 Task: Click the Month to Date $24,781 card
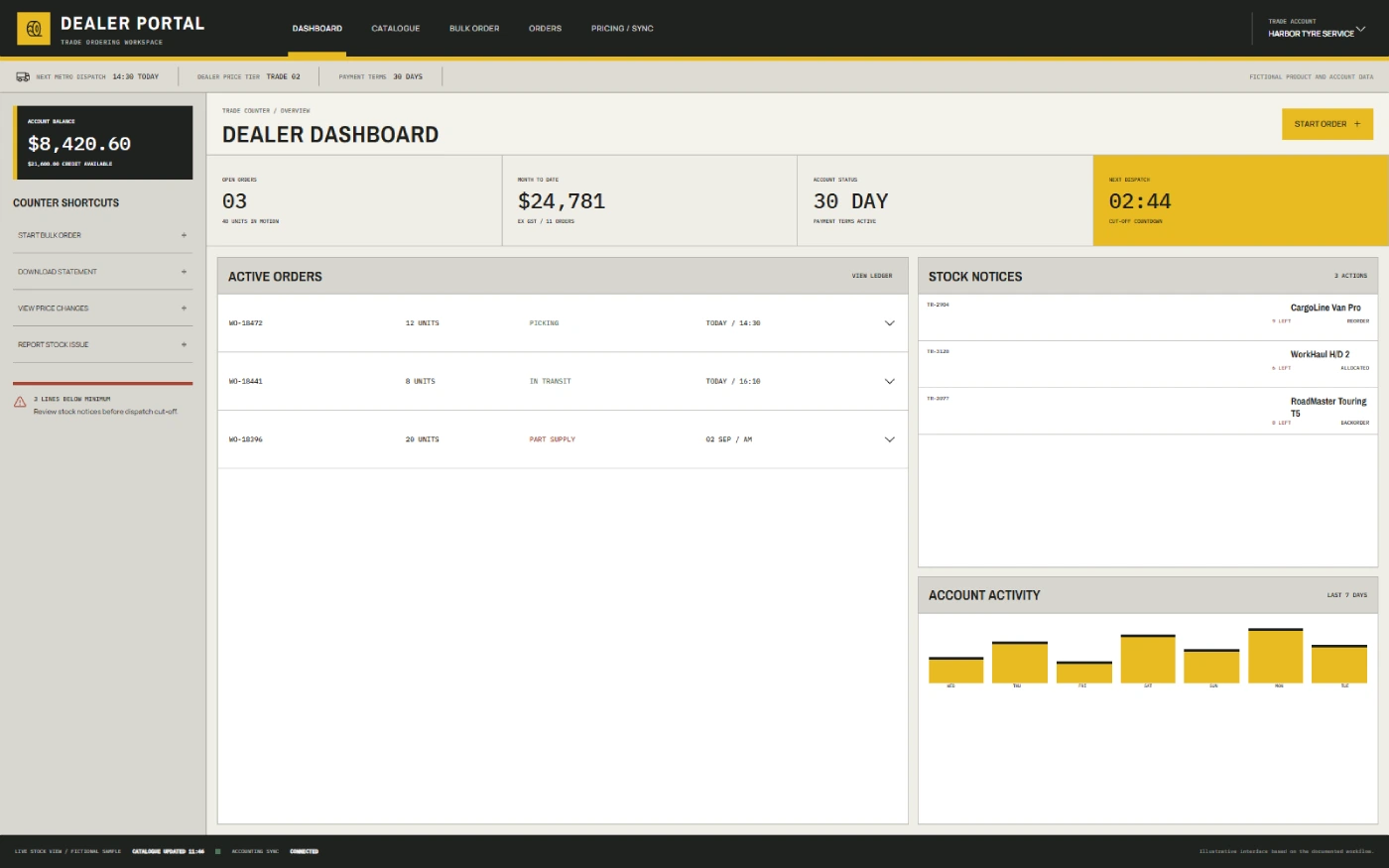[x=650, y=200]
